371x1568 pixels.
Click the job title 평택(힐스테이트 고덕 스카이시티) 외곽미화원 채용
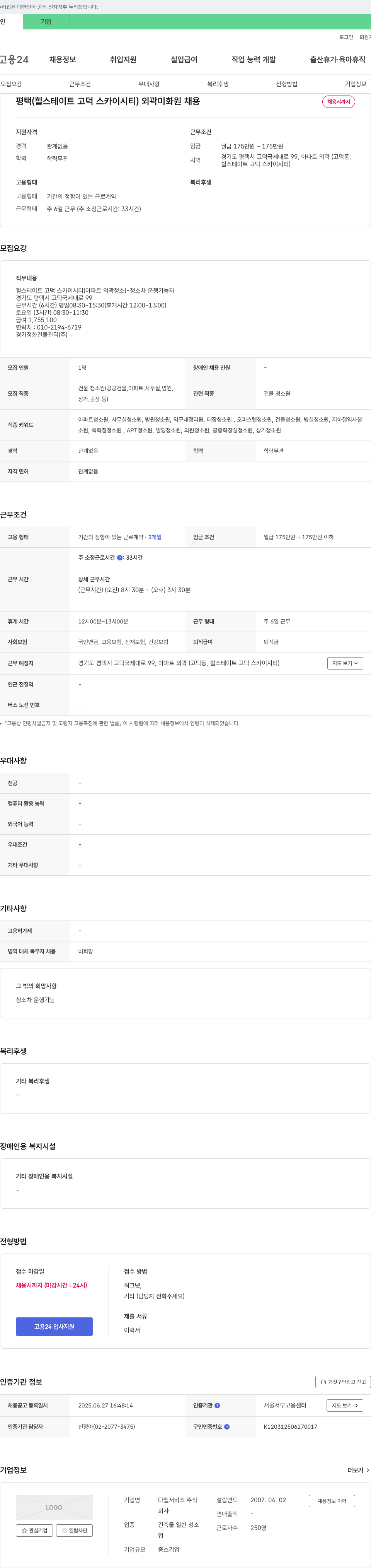tap(108, 102)
